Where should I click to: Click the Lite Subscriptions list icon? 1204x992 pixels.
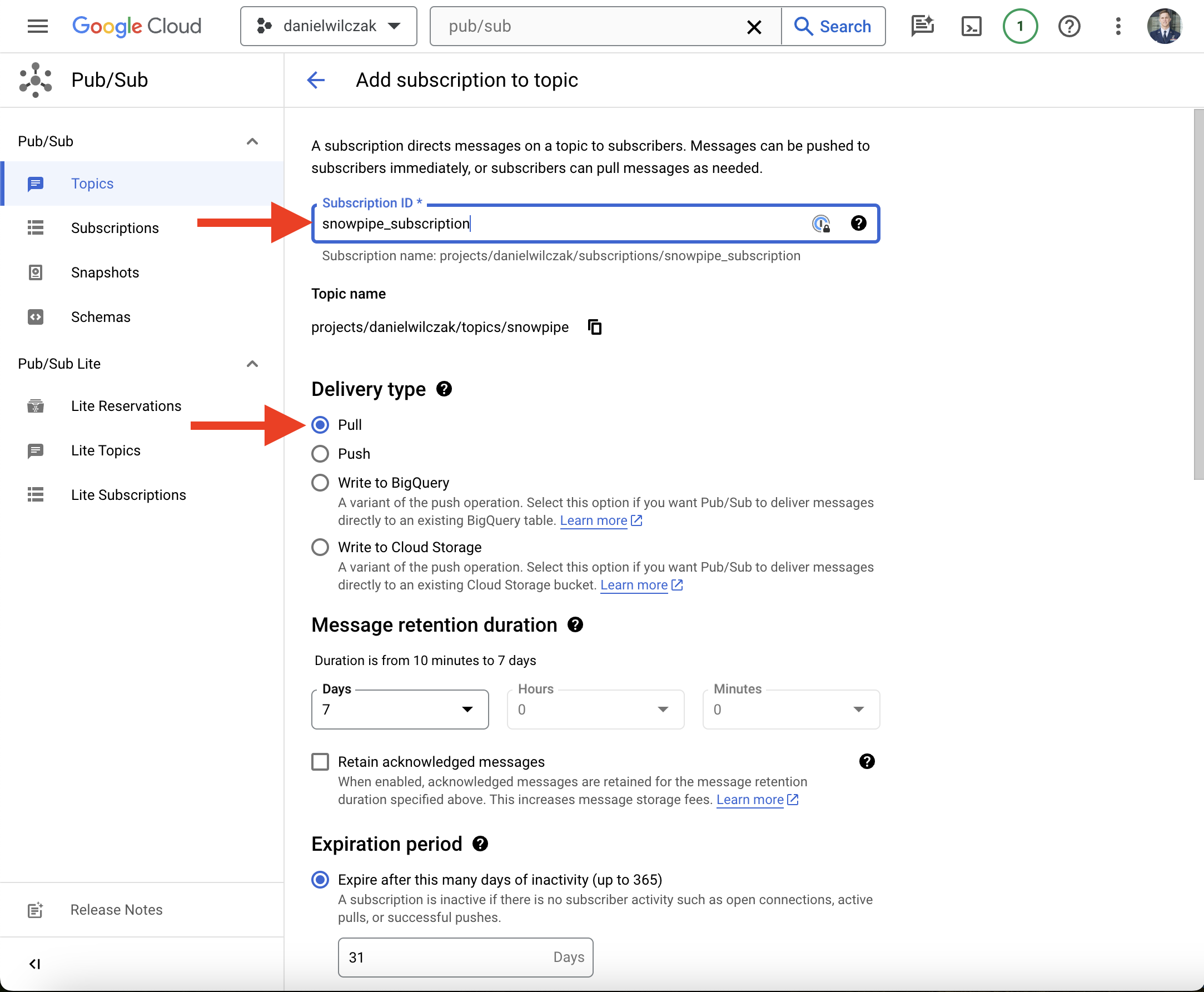[36, 495]
